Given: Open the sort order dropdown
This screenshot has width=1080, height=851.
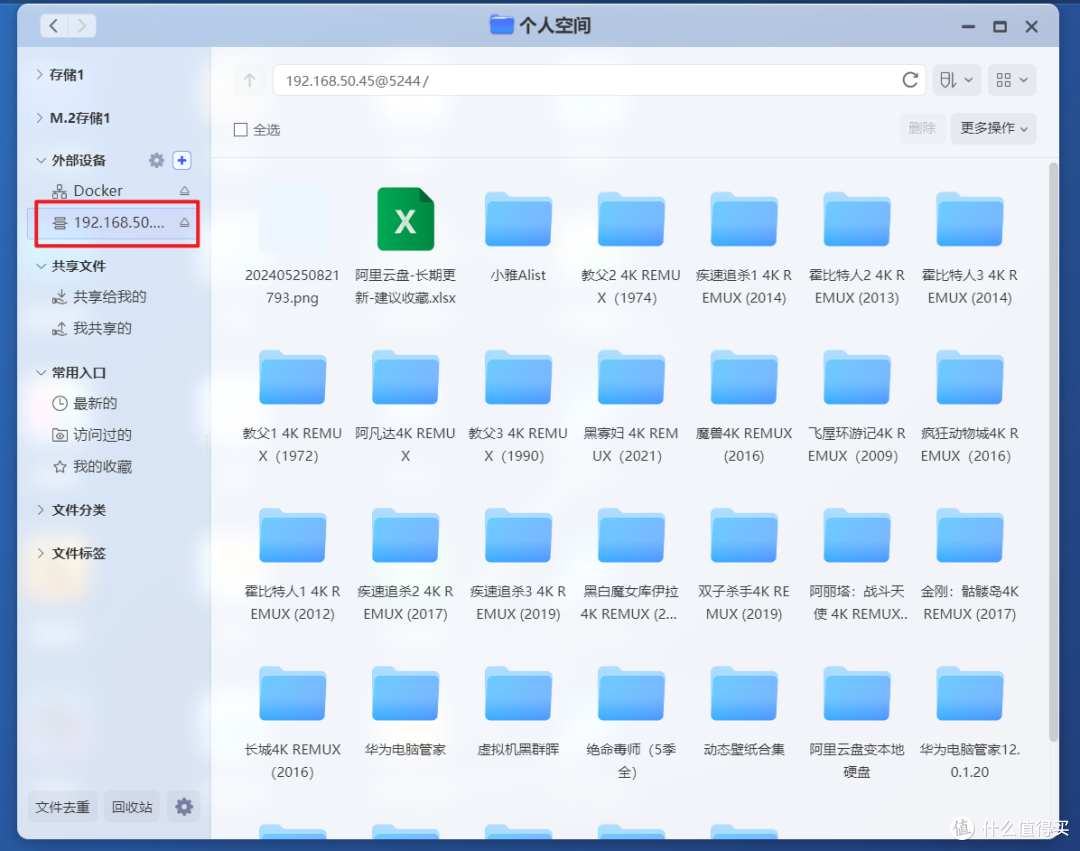Looking at the screenshot, I should click(x=957, y=80).
